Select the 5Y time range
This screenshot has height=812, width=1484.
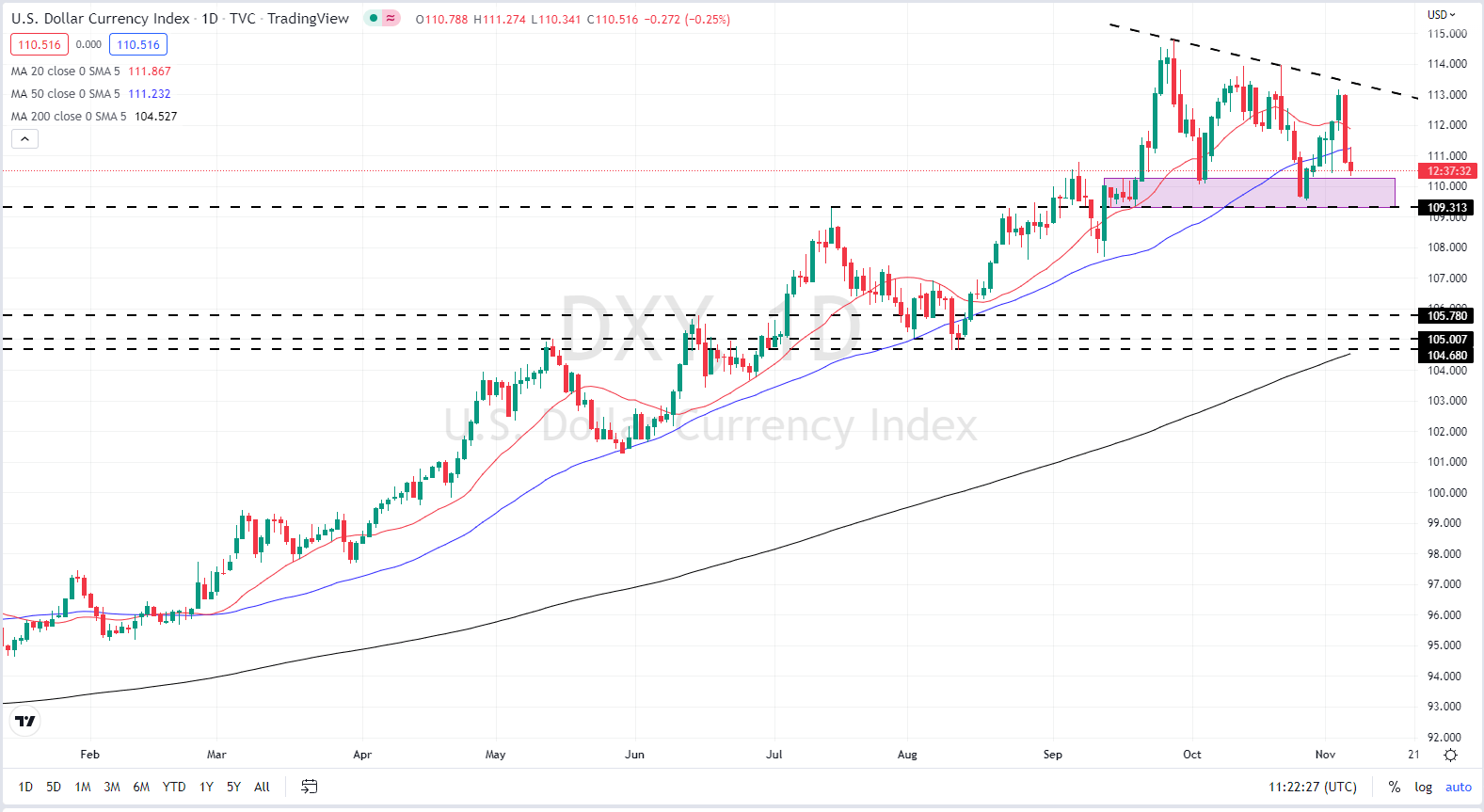(233, 787)
